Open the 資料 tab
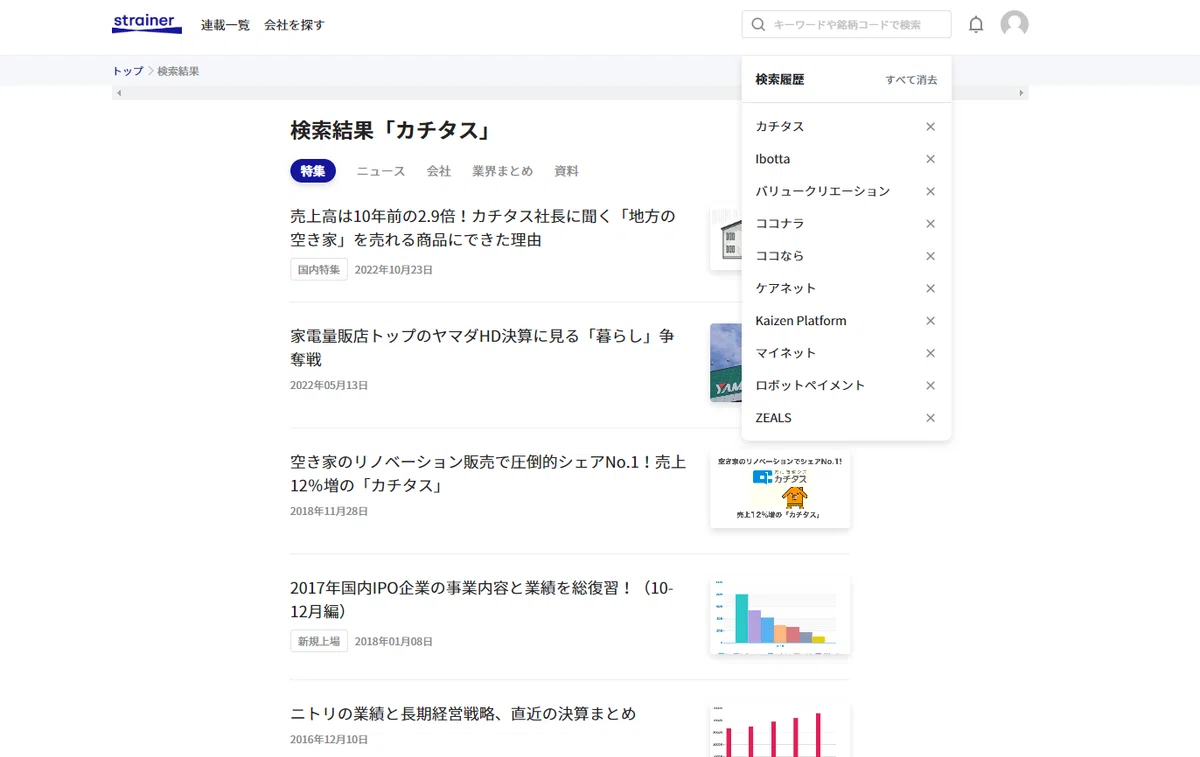The width and height of the screenshot is (1200, 757). [x=567, y=171]
